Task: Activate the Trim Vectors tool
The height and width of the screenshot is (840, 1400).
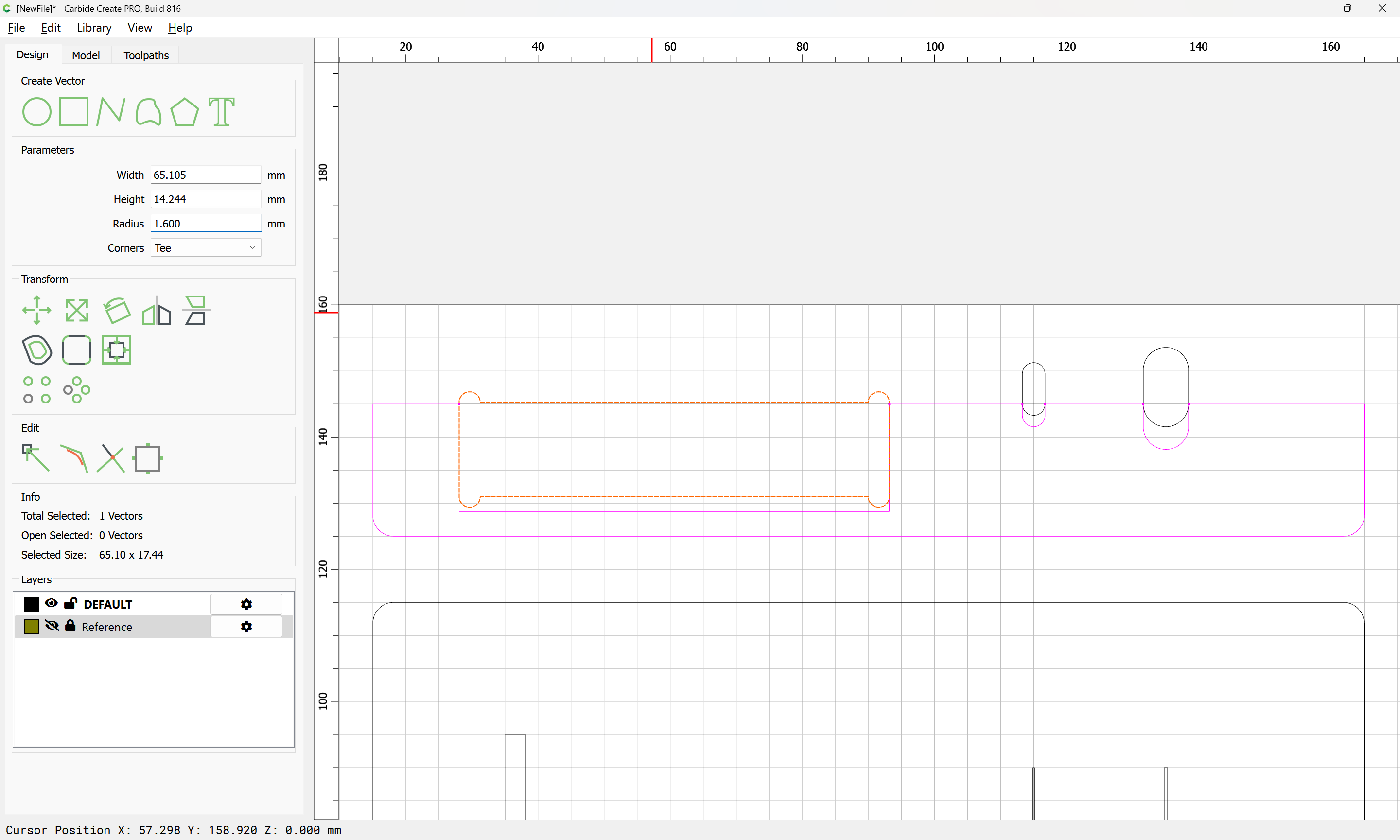Action: click(x=111, y=458)
